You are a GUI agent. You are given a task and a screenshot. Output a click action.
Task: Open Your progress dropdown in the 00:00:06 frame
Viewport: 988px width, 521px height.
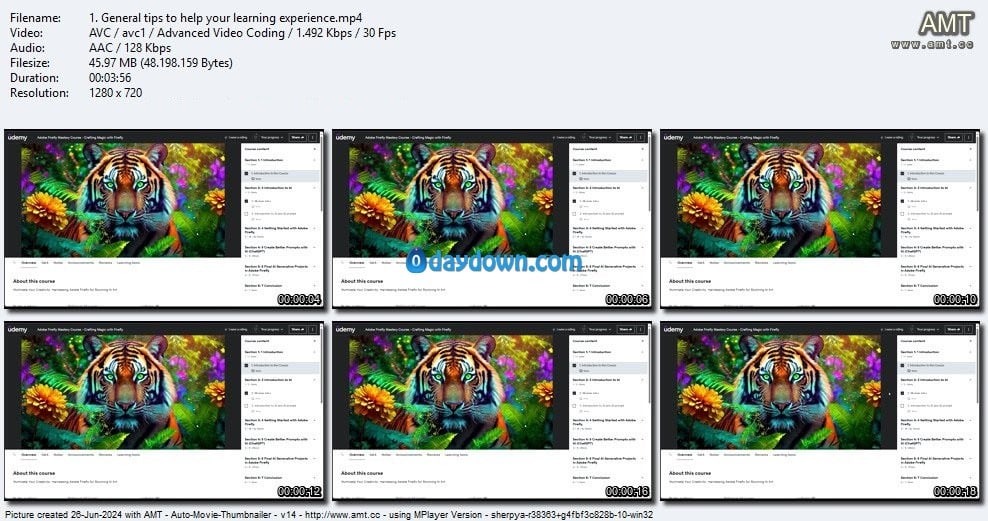599,137
